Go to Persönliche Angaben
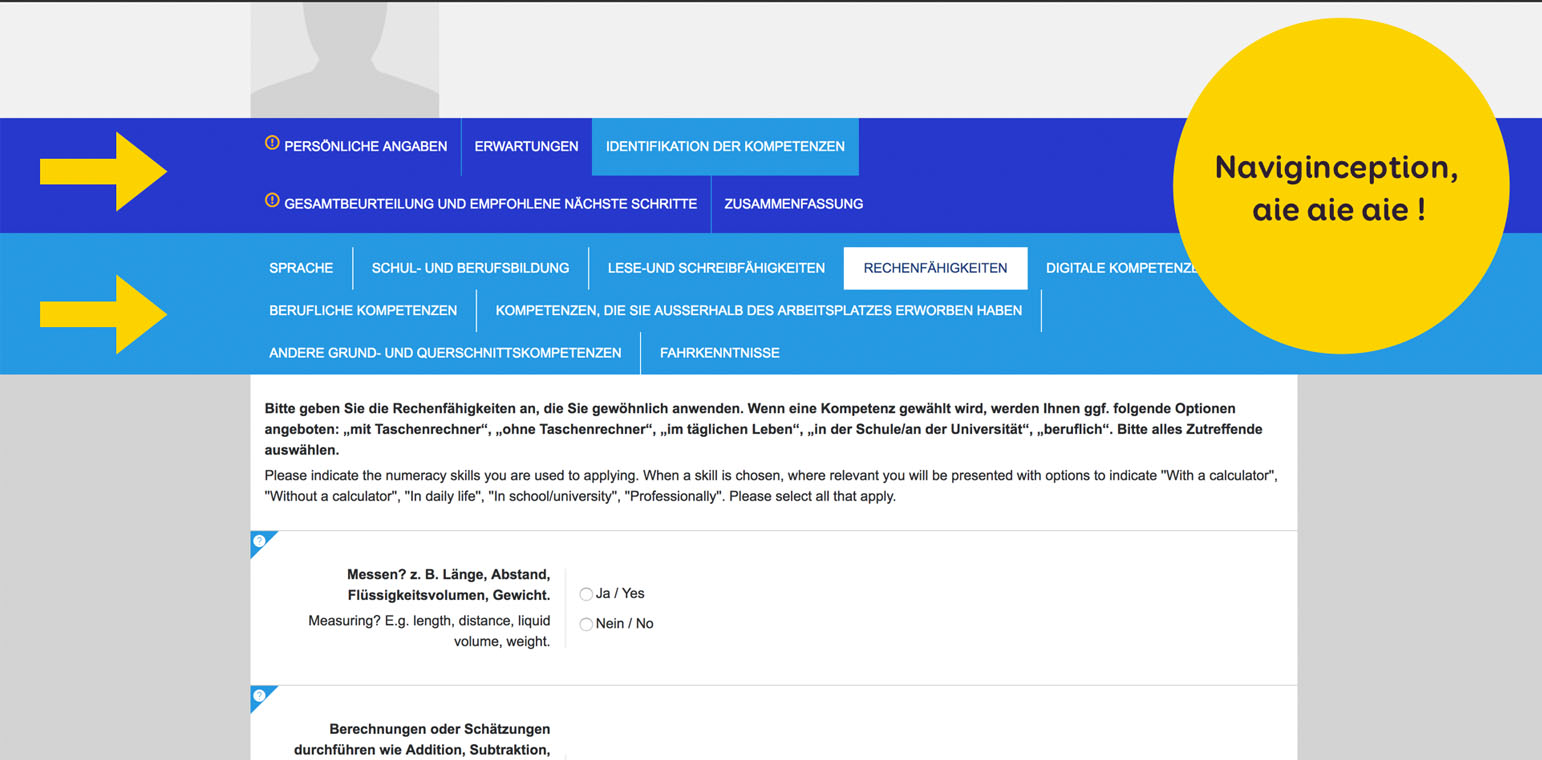Screen dimensions: 1542x760 click(366, 146)
